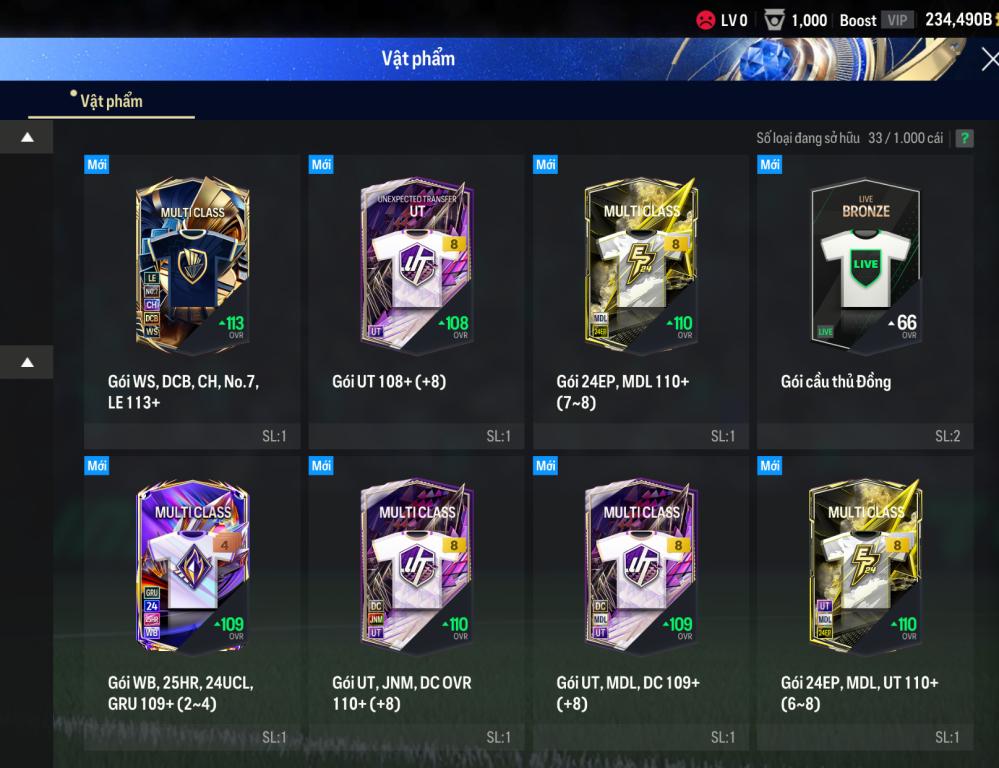Click the green question mark help icon
This screenshot has height=768, width=999.
[x=965, y=138]
